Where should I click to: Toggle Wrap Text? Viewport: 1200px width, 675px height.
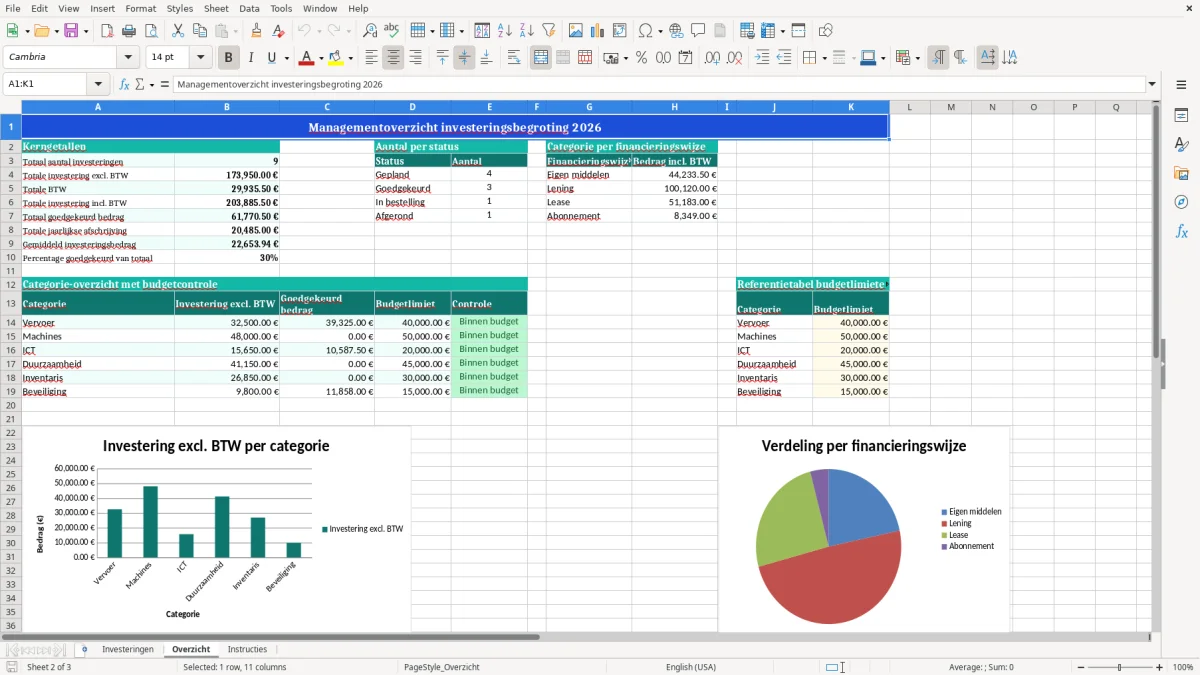(514, 58)
